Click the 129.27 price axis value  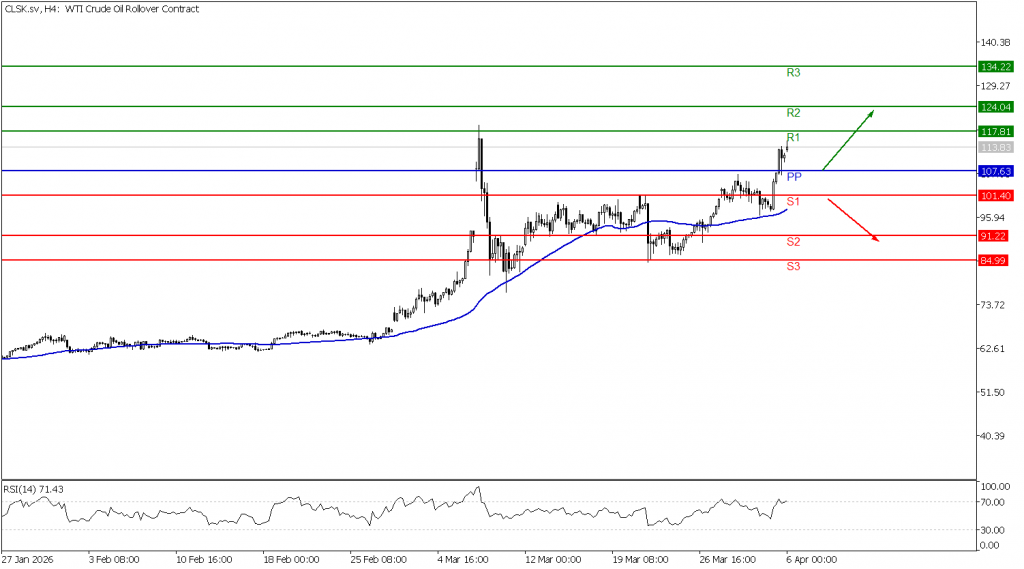[995, 86]
